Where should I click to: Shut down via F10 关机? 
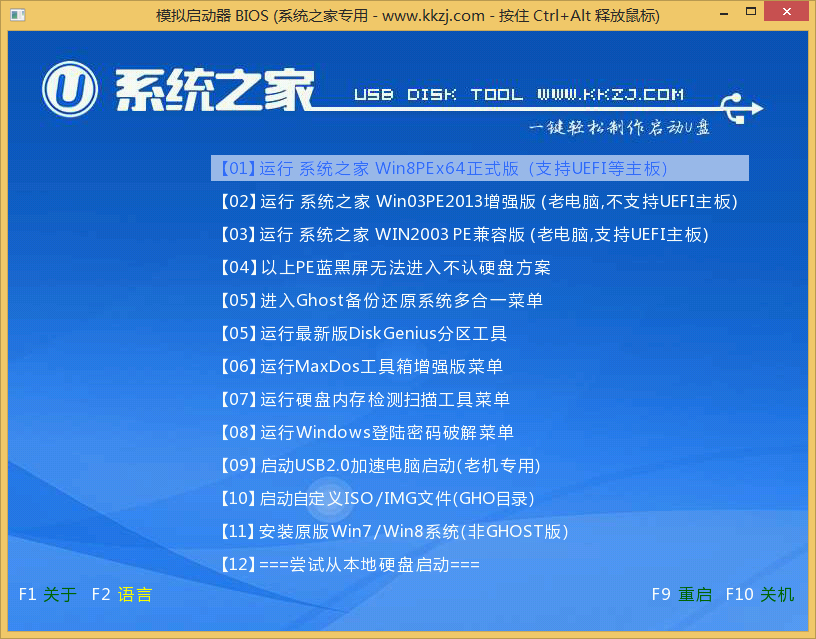click(x=760, y=594)
